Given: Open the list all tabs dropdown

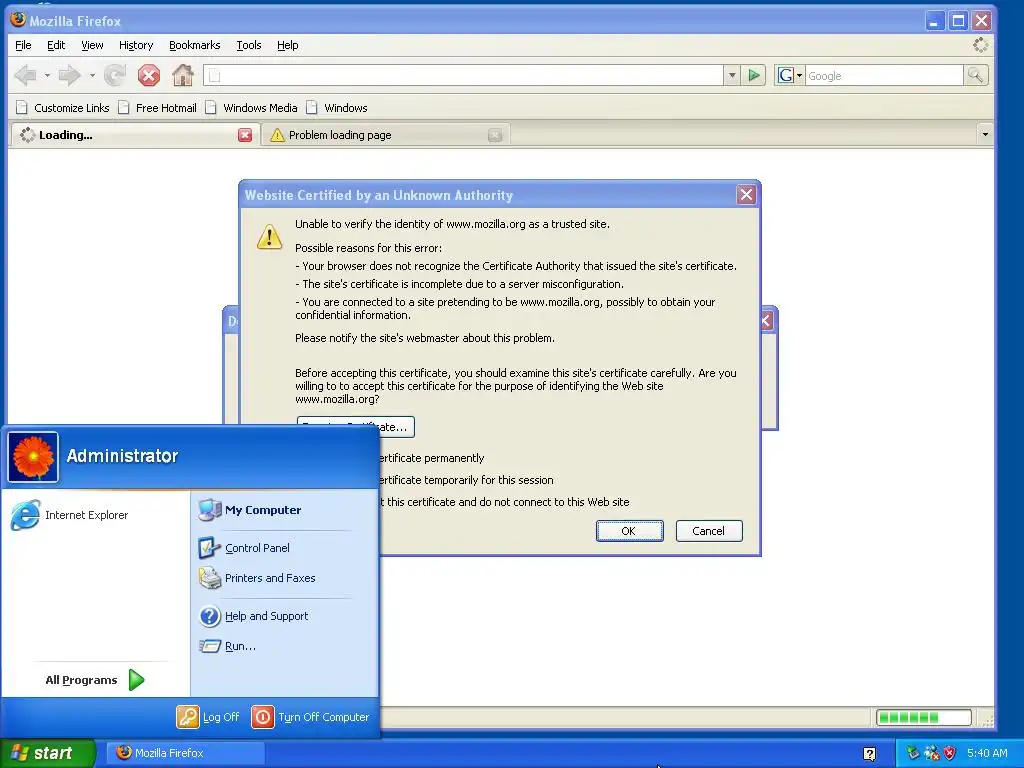Looking at the screenshot, I should (x=985, y=135).
